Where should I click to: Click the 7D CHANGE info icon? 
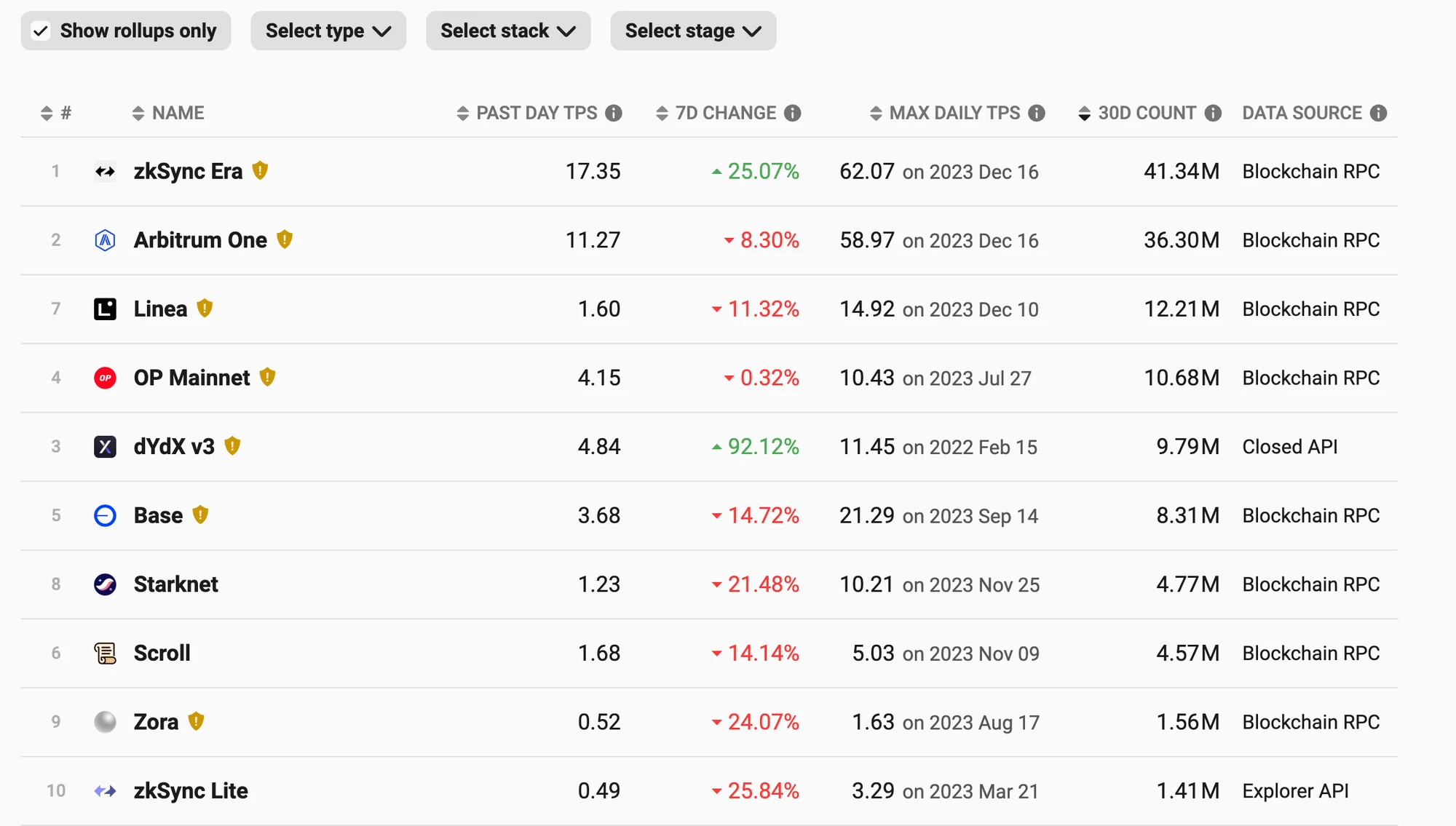[x=793, y=113]
